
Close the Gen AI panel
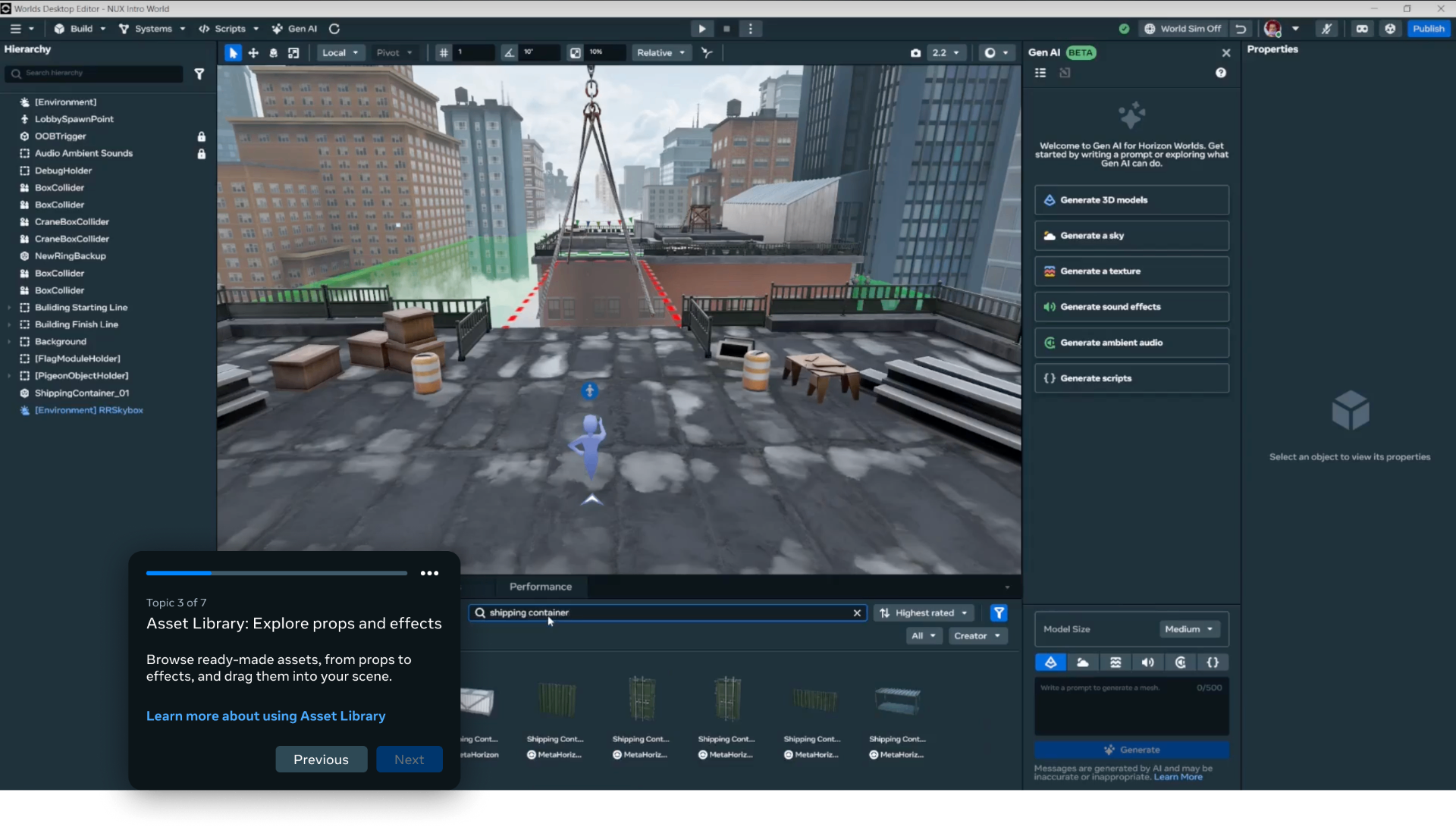1226,53
